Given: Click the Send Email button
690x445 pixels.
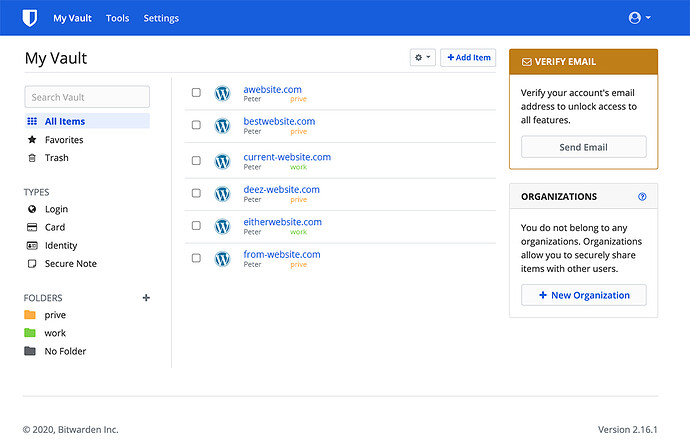Looking at the screenshot, I should pyautogui.click(x=584, y=147).
